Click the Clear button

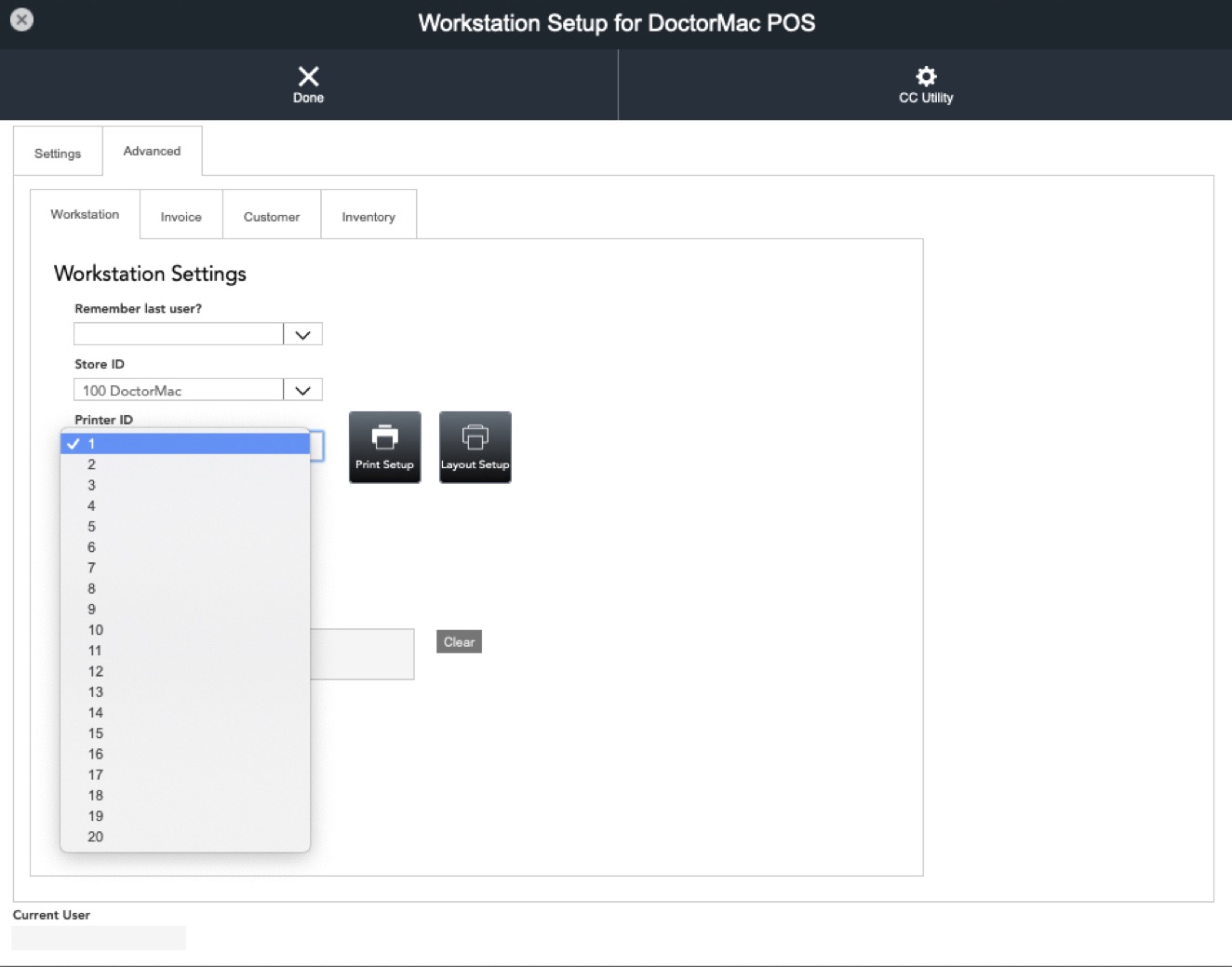click(459, 641)
